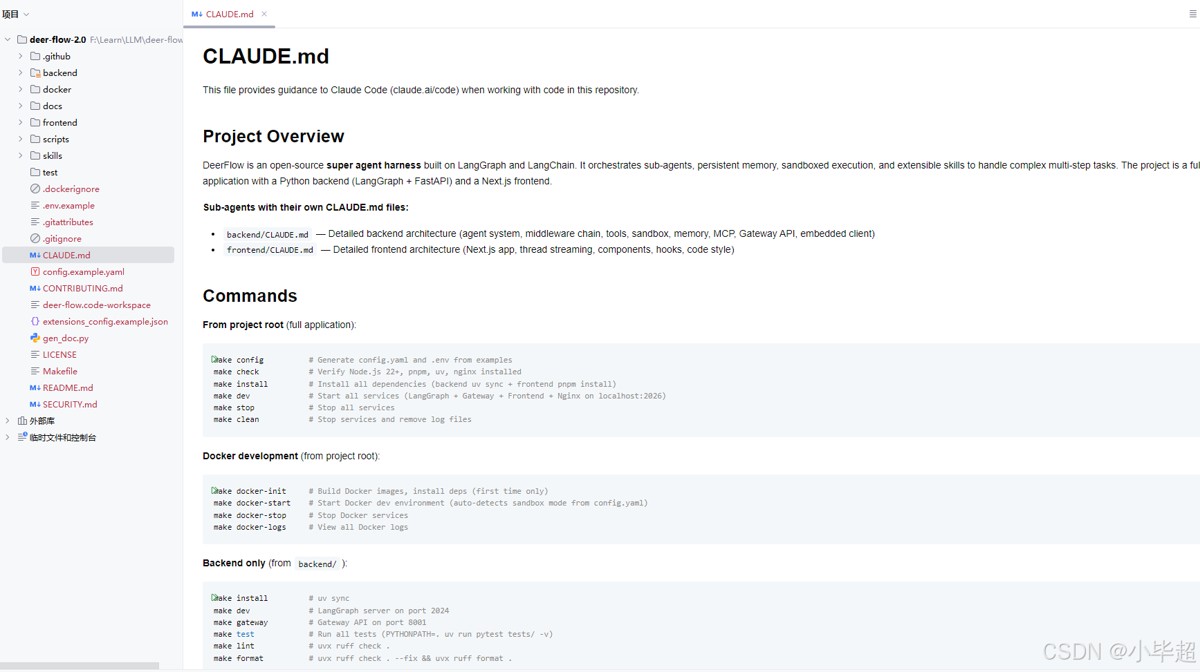The width and height of the screenshot is (1200, 672).
Task: Expand the .github folder chevron
Action: coord(21,56)
